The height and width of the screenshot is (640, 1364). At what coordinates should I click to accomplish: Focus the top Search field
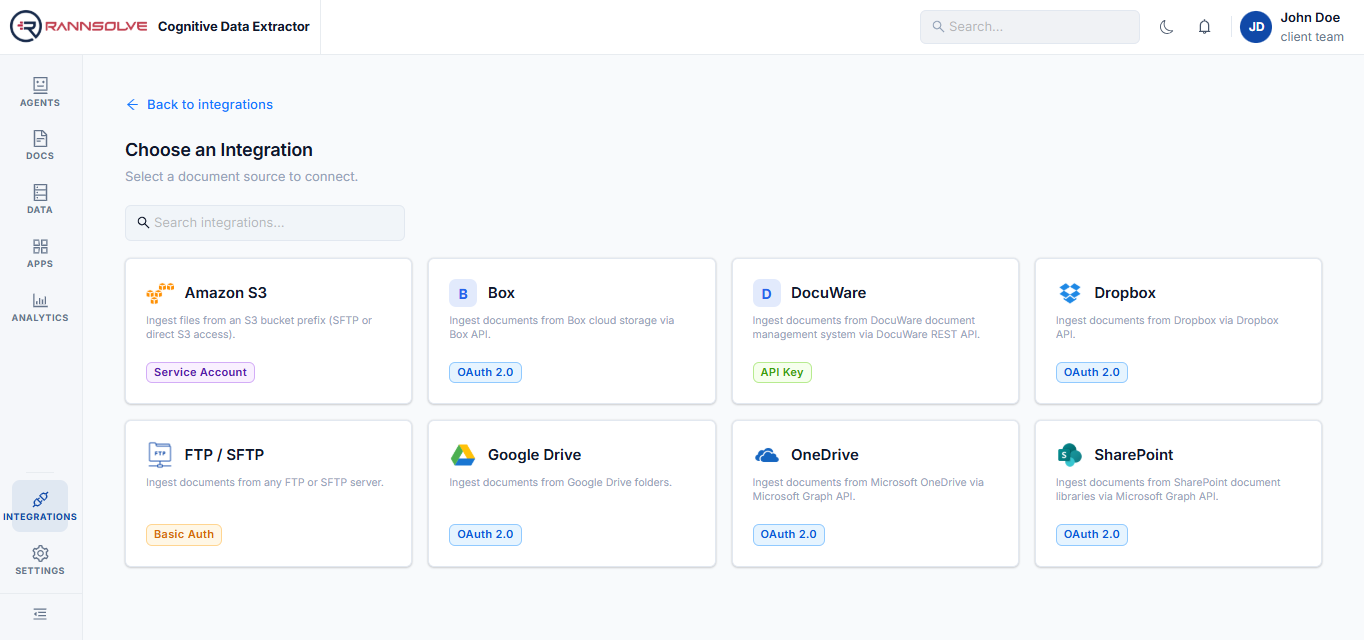1030,27
